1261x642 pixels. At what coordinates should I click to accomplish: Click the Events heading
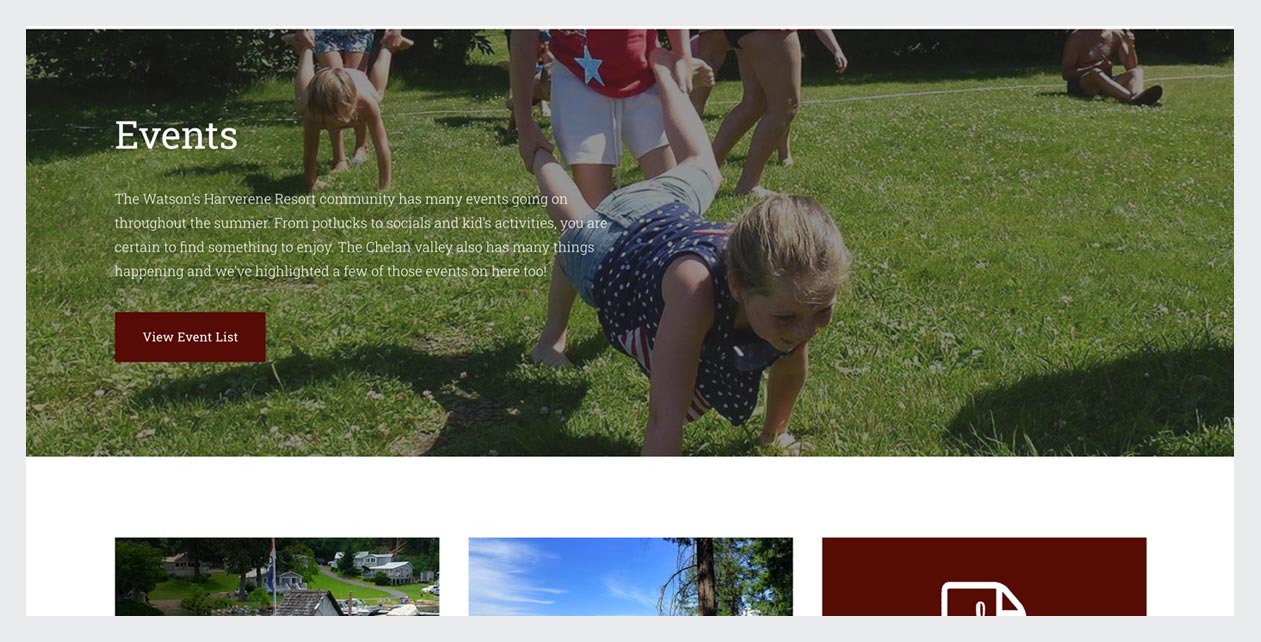pos(176,135)
